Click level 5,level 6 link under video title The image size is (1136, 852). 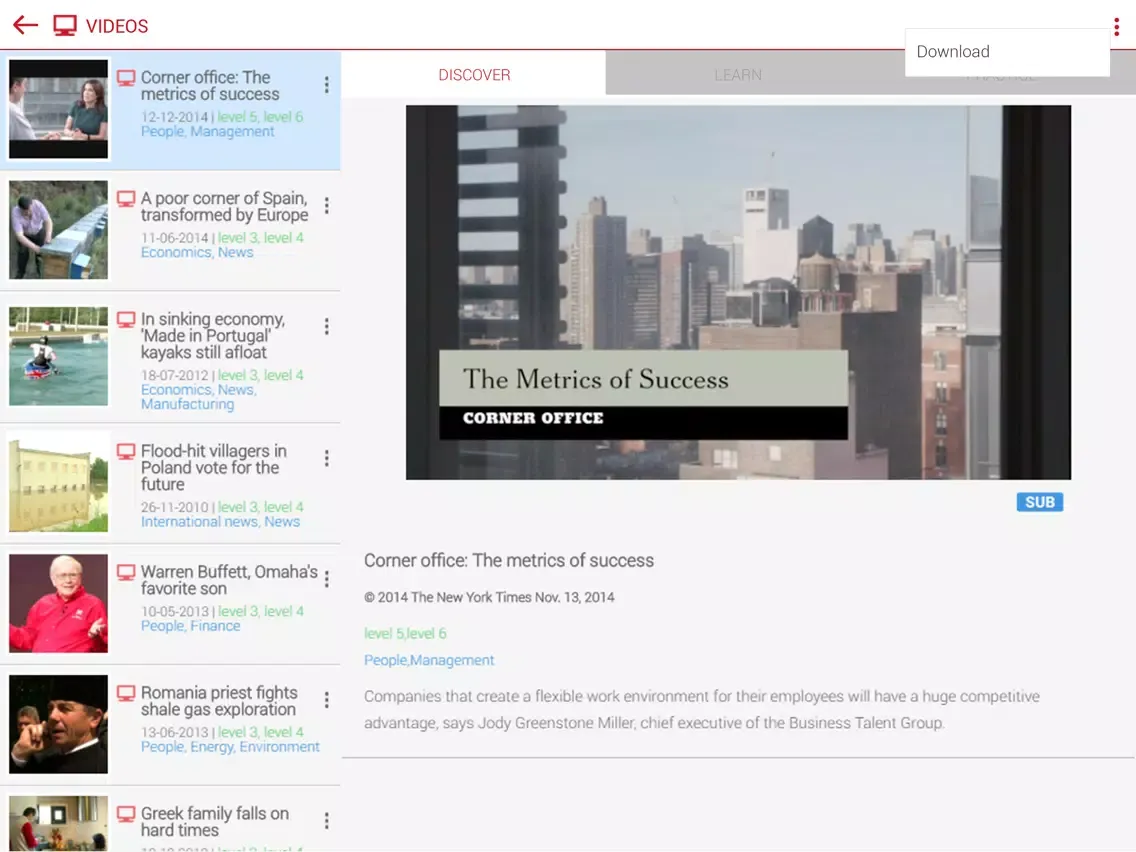click(405, 633)
